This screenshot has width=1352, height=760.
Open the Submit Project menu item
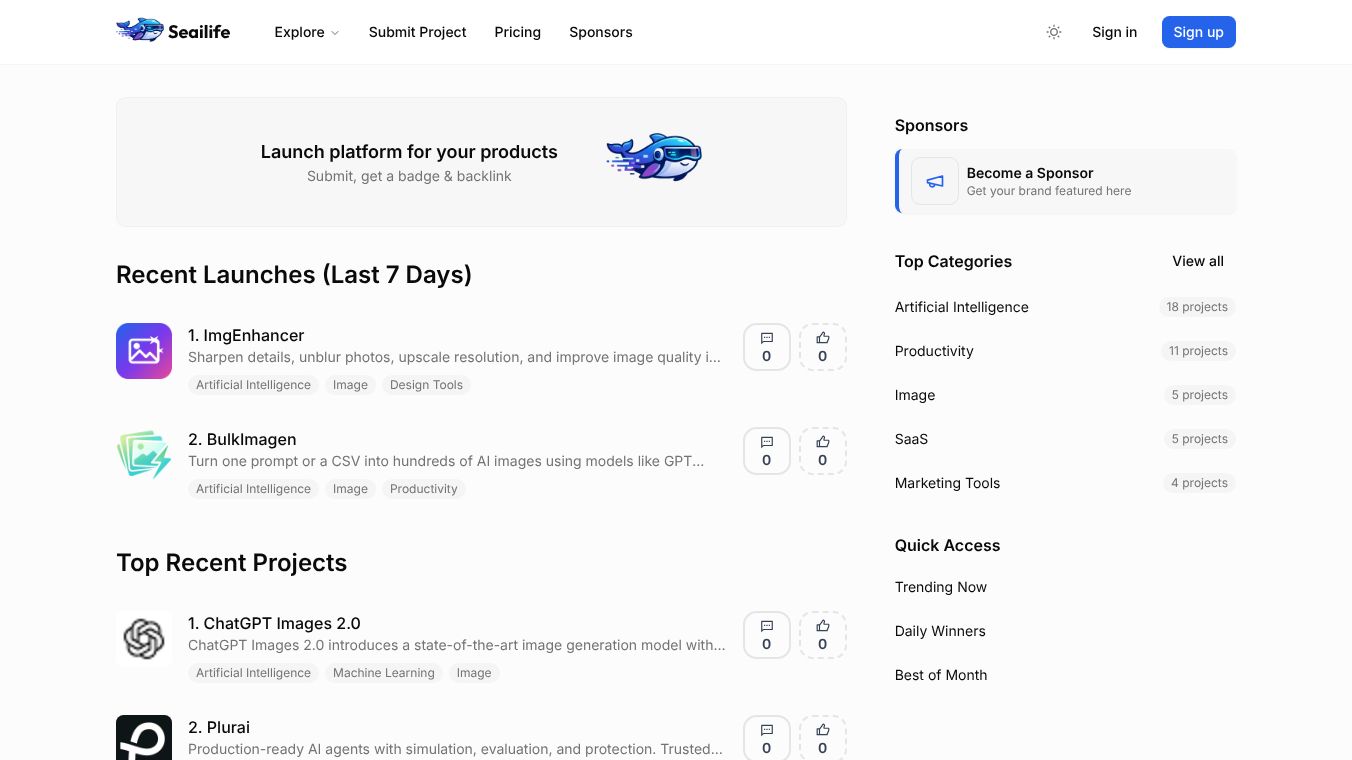point(417,32)
